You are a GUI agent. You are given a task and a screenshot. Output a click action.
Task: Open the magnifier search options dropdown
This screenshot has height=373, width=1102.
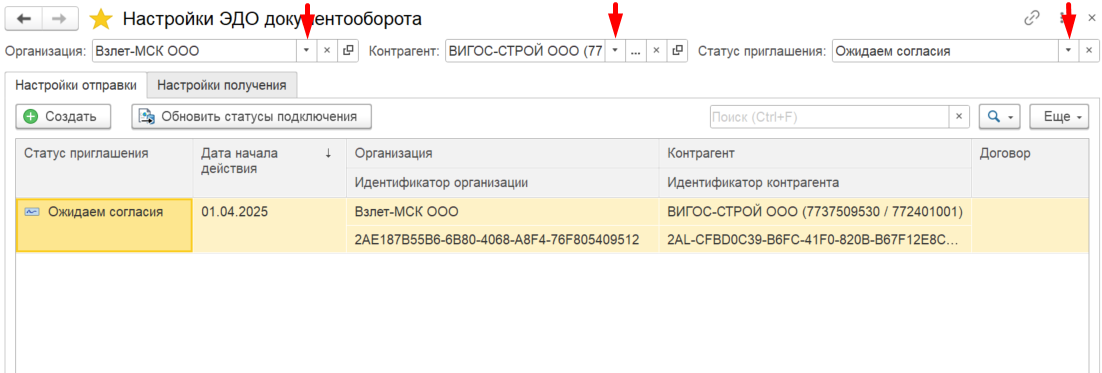(x=999, y=117)
